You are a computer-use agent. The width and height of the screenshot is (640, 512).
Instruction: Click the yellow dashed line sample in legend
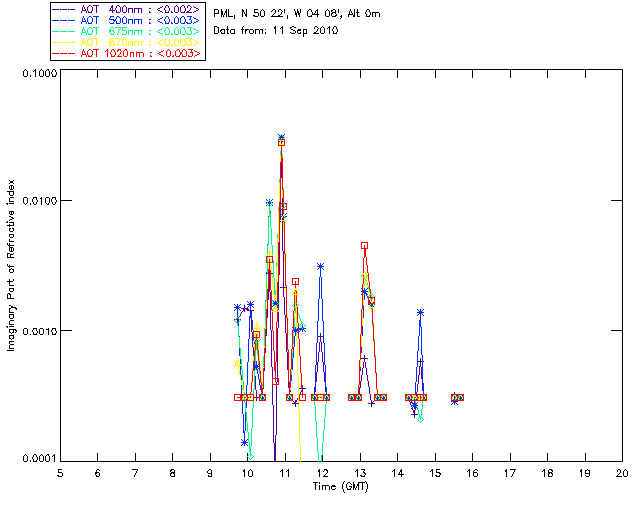coord(64,42)
